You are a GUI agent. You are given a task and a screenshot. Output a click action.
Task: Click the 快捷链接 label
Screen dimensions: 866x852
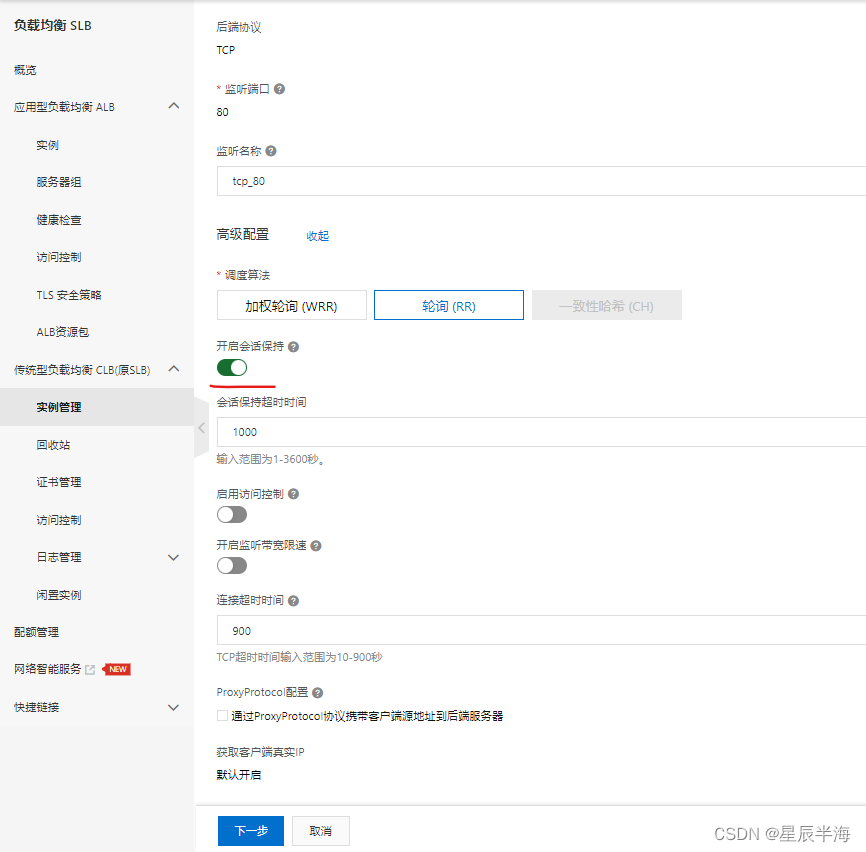click(36, 707)
